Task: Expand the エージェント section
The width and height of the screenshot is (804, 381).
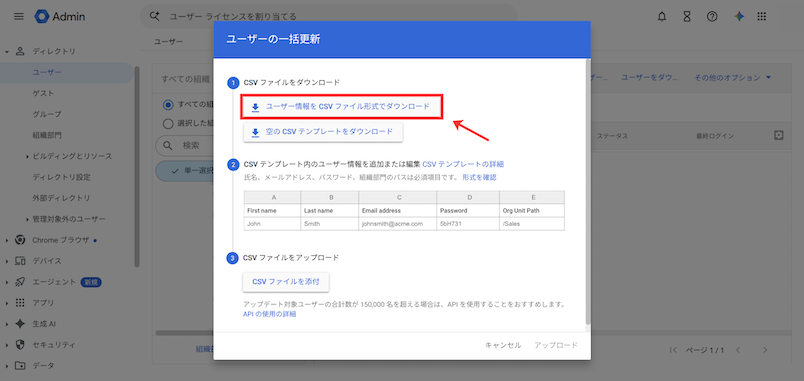Action: [7, 283]
